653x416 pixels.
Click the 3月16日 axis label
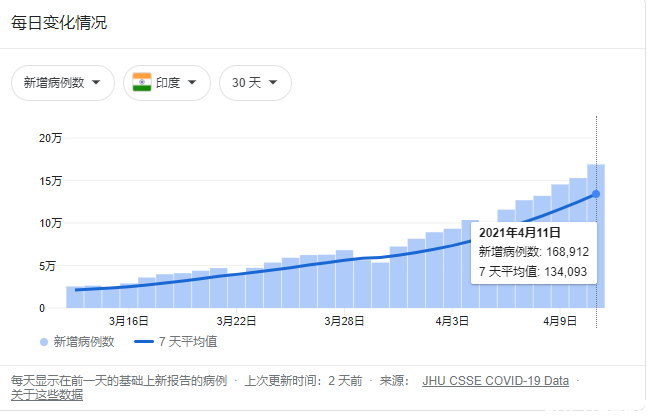(129, 321)
